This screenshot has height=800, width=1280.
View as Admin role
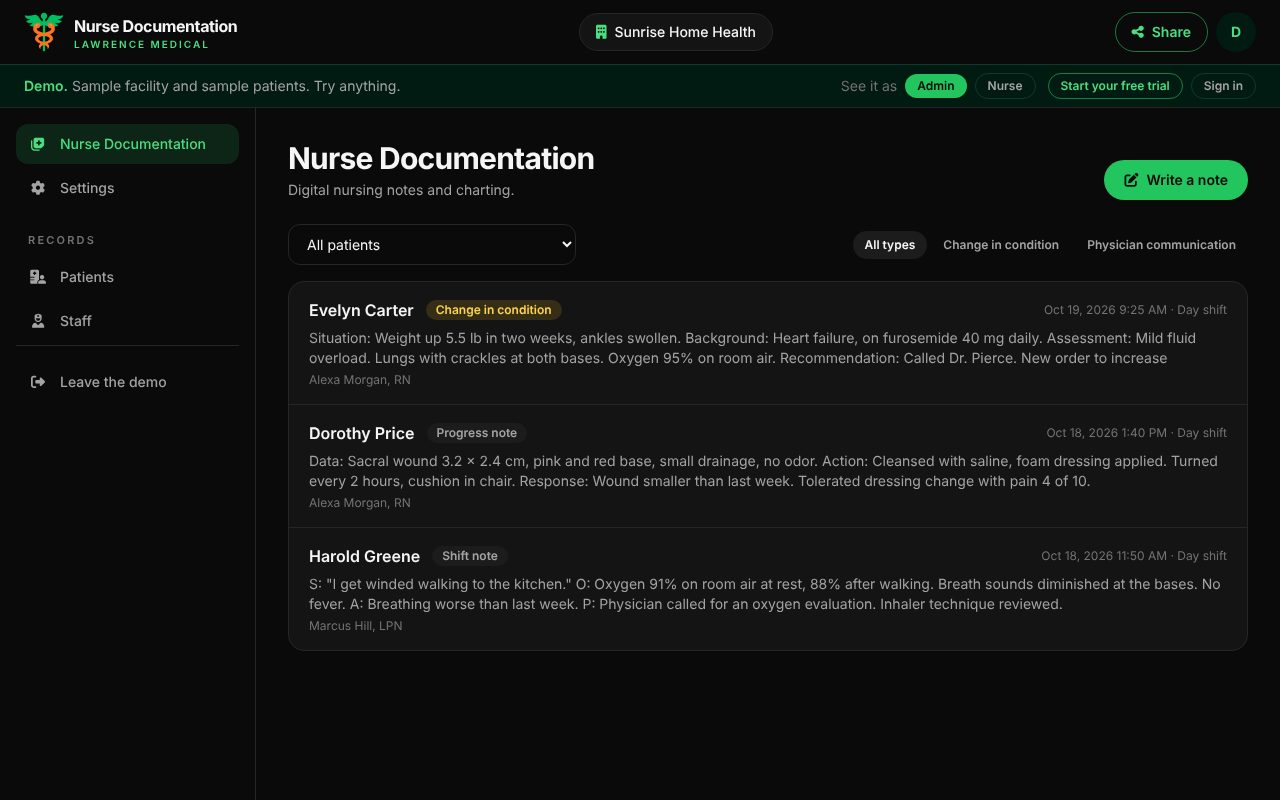pos(936,86)
